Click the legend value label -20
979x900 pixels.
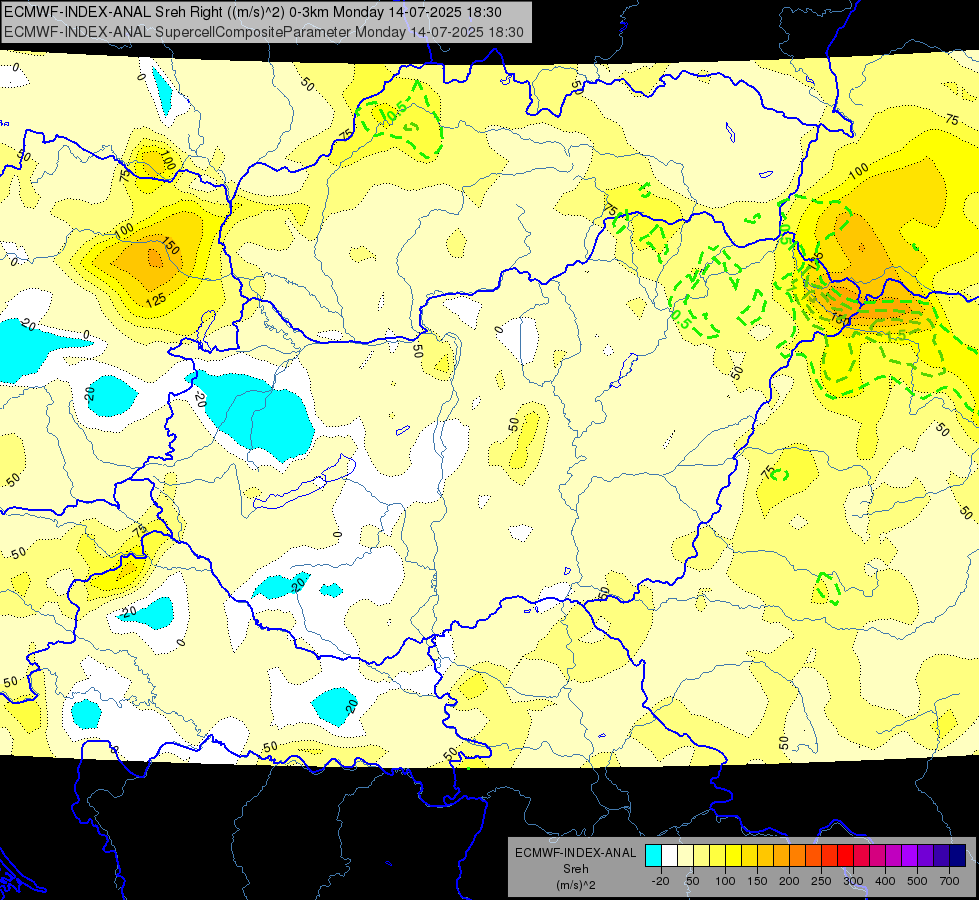[x=660, y=881]
